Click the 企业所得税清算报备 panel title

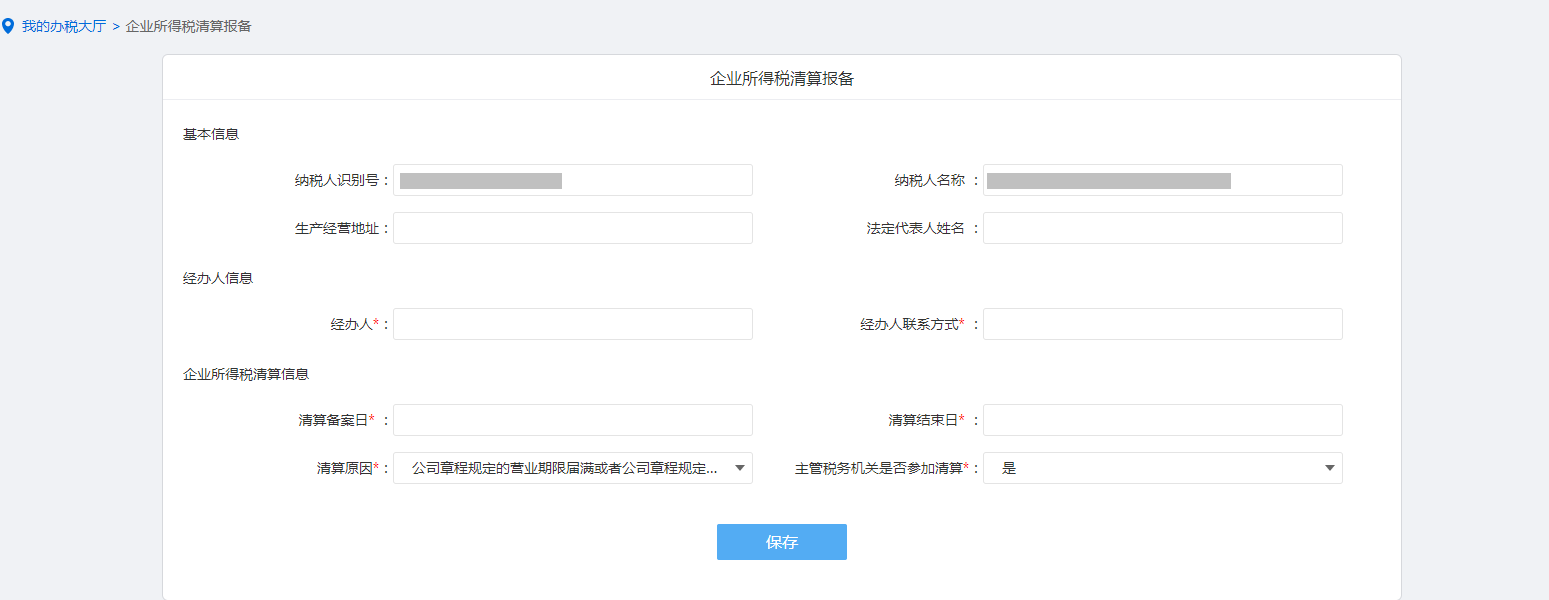click(781, 79)
